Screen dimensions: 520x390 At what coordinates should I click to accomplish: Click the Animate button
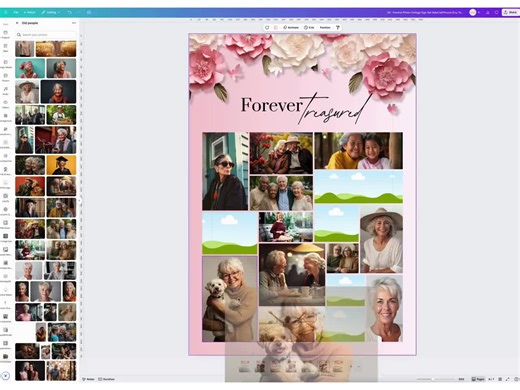pos(291,28)
